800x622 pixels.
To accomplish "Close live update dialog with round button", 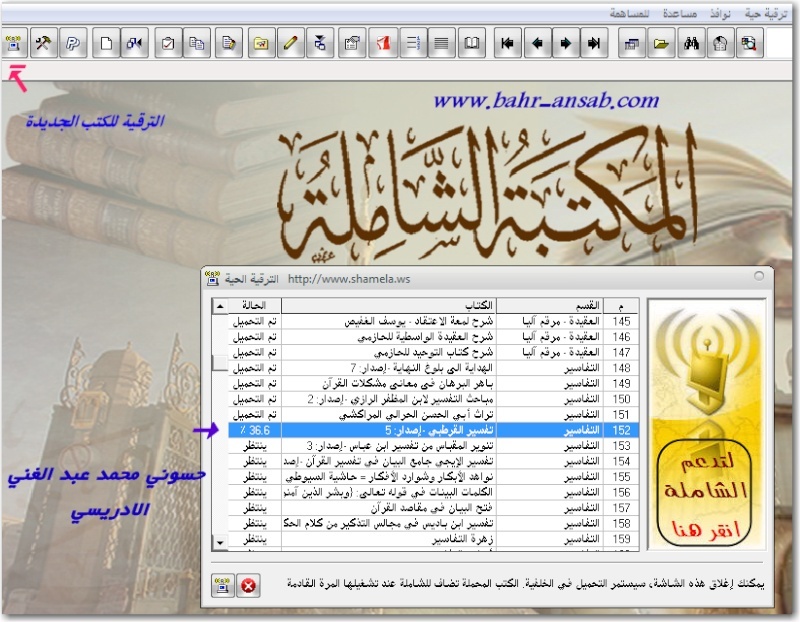I will pyautogui.click(x=759, y=276).
